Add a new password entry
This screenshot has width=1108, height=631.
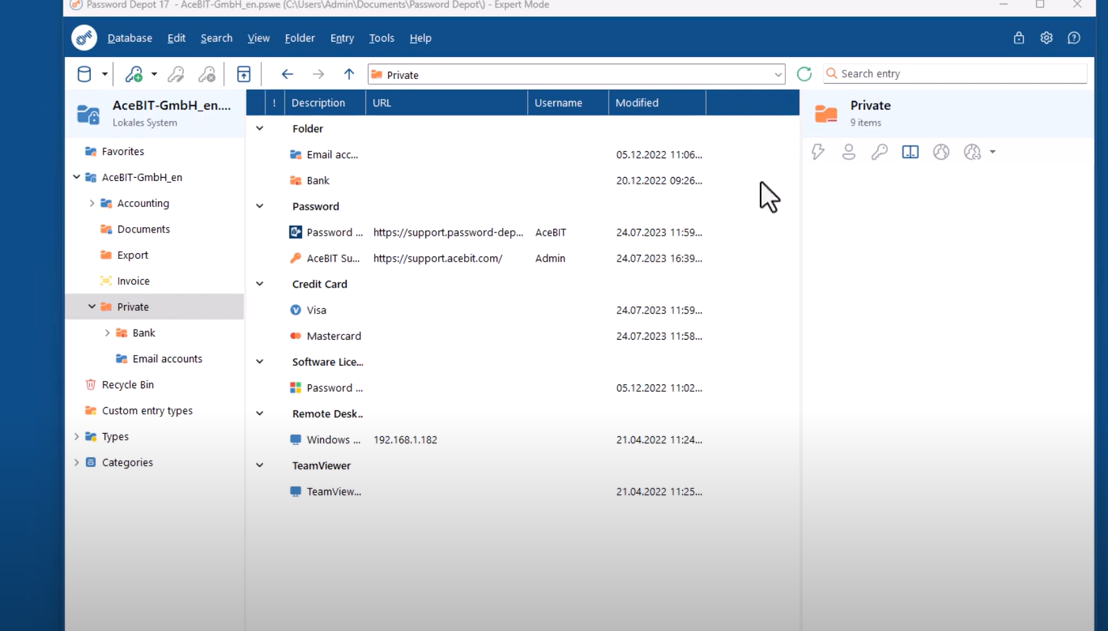tap(135, 73)
